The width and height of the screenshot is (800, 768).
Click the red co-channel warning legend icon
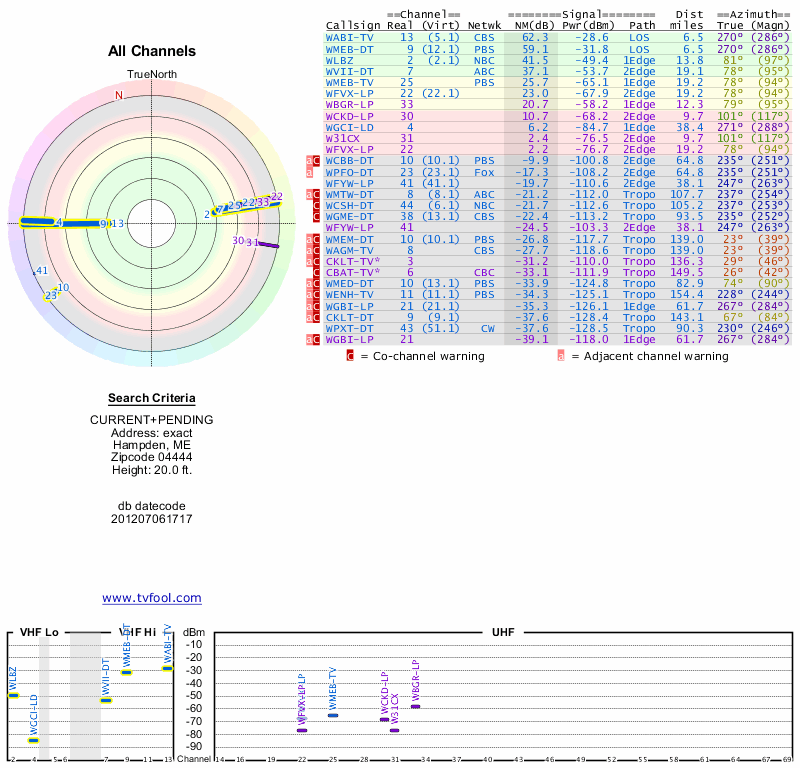tap(350, 355)
